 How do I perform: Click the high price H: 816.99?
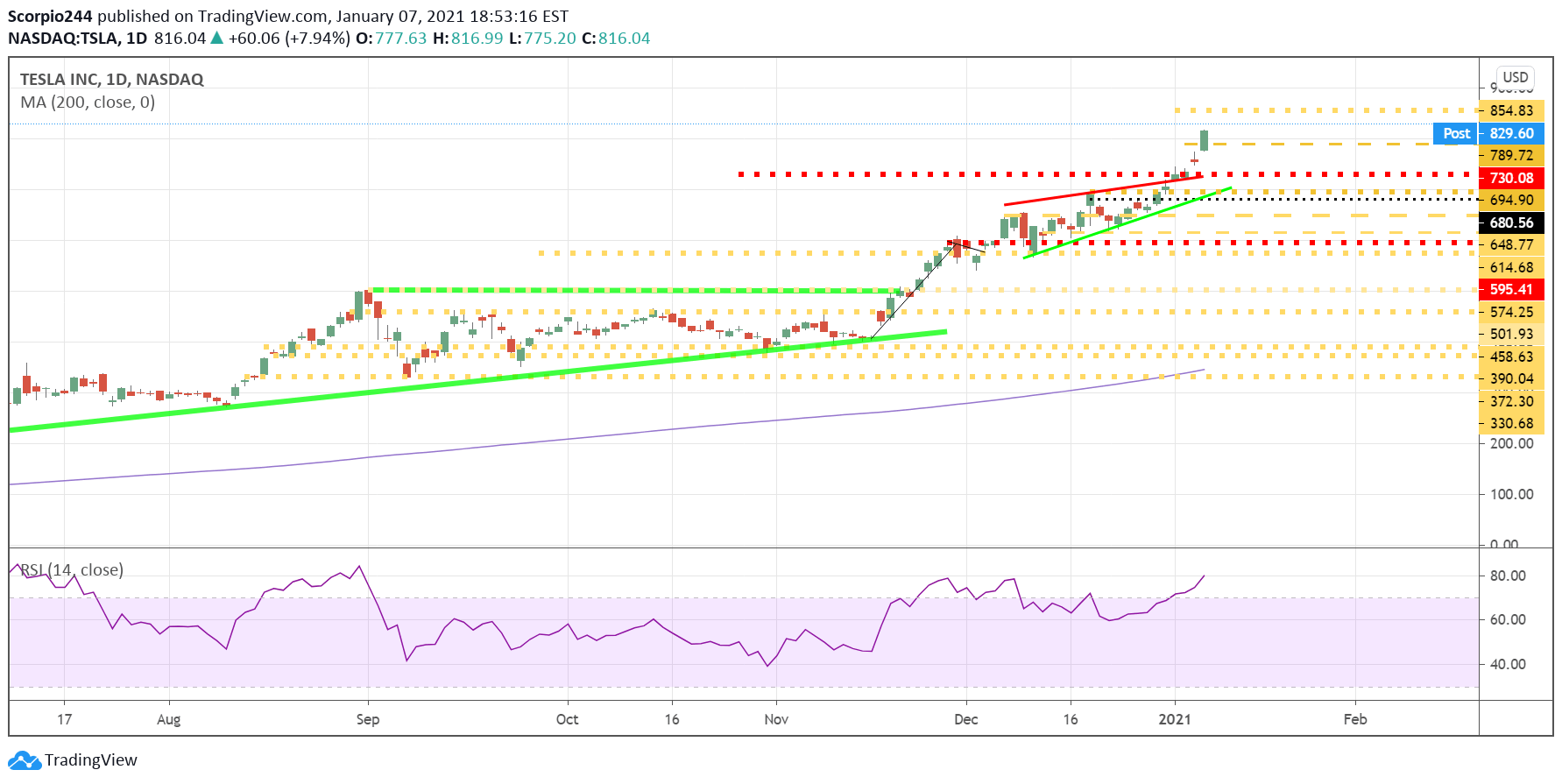click(x=468, y=39)
